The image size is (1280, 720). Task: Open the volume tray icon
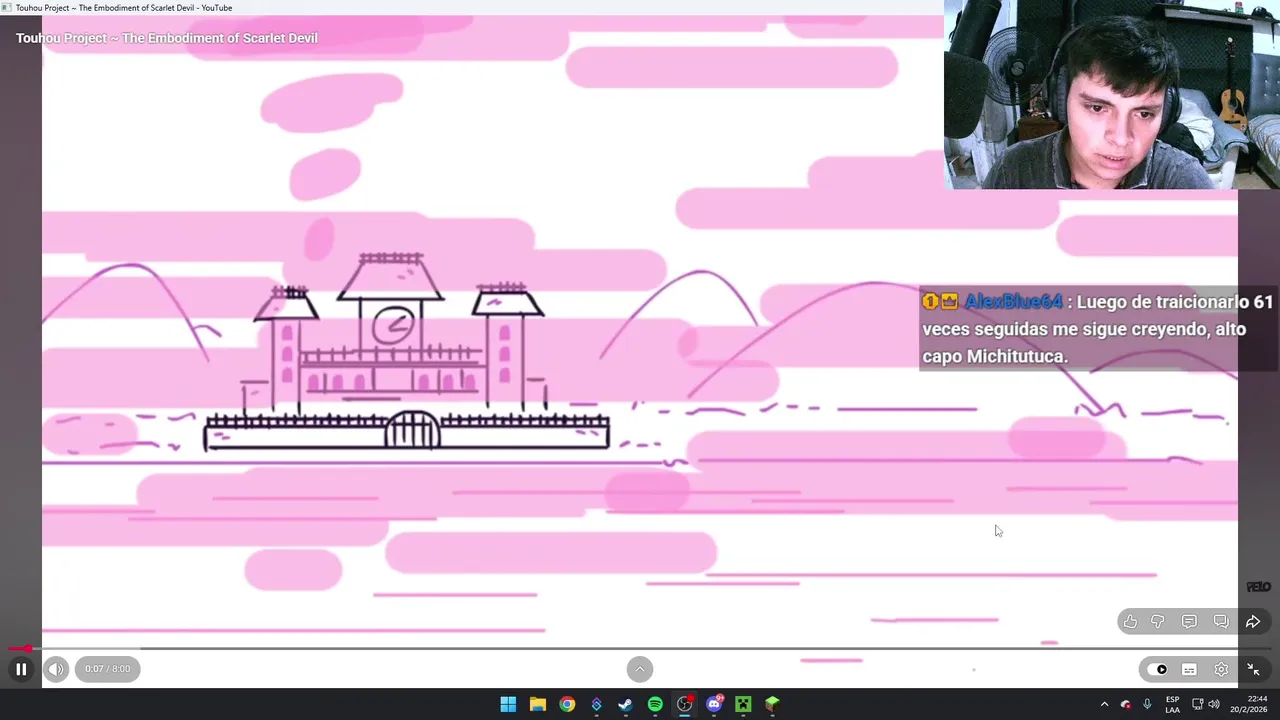pyautogui.click(x=1214, y=704)
